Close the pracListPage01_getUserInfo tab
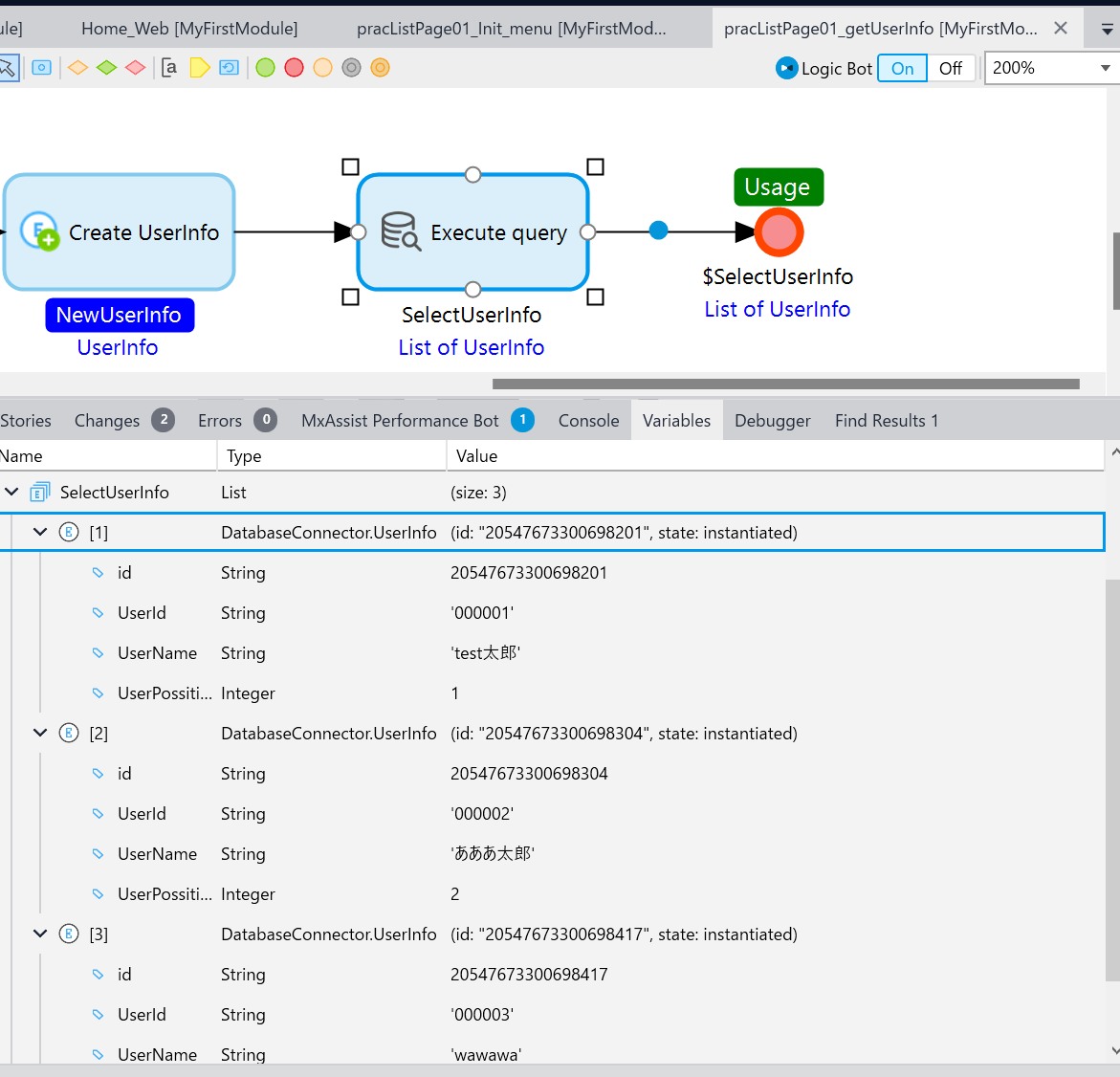 [1061, 29]
